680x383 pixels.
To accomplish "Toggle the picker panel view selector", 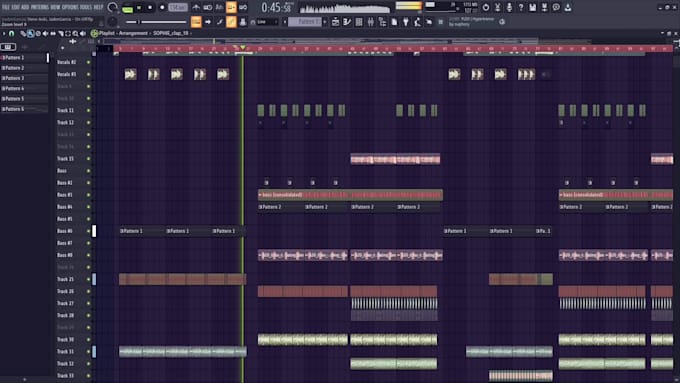I will tap(8, 46).
